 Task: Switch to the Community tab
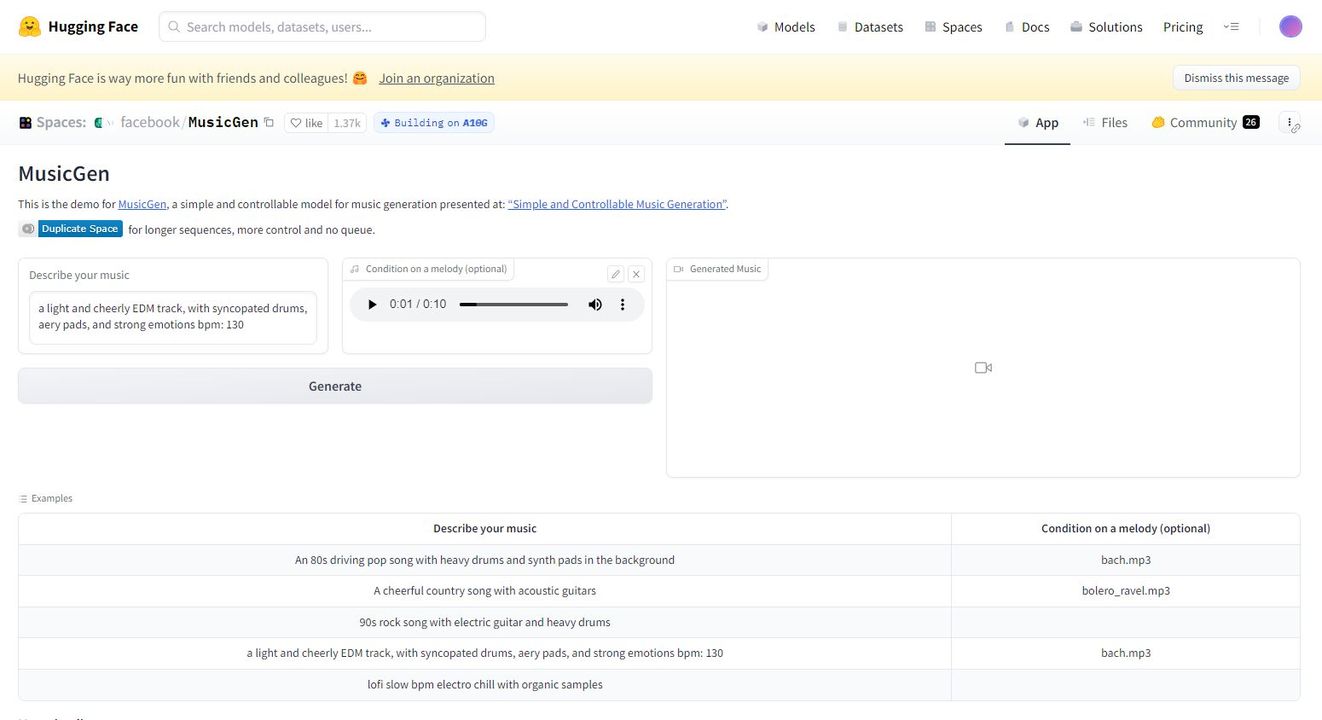(1205, 123)
